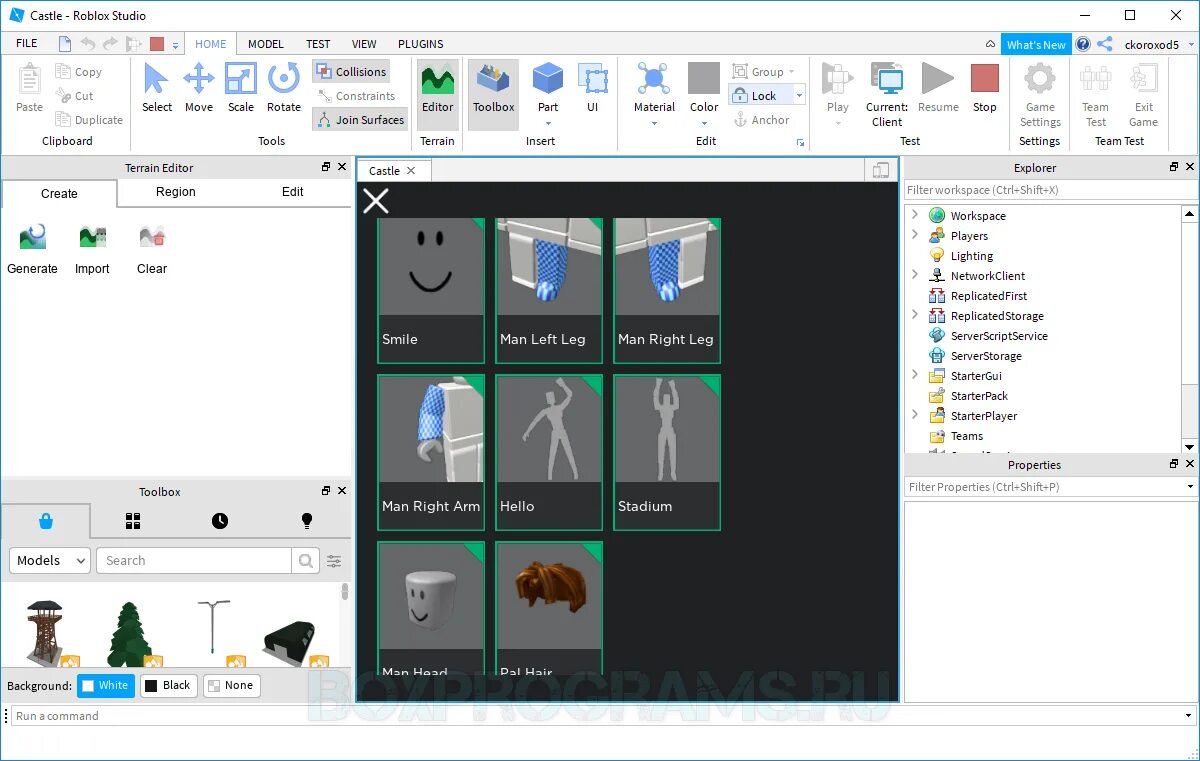1200x761 pixels.
Task: Insert a Part
Action: (548, 94)
